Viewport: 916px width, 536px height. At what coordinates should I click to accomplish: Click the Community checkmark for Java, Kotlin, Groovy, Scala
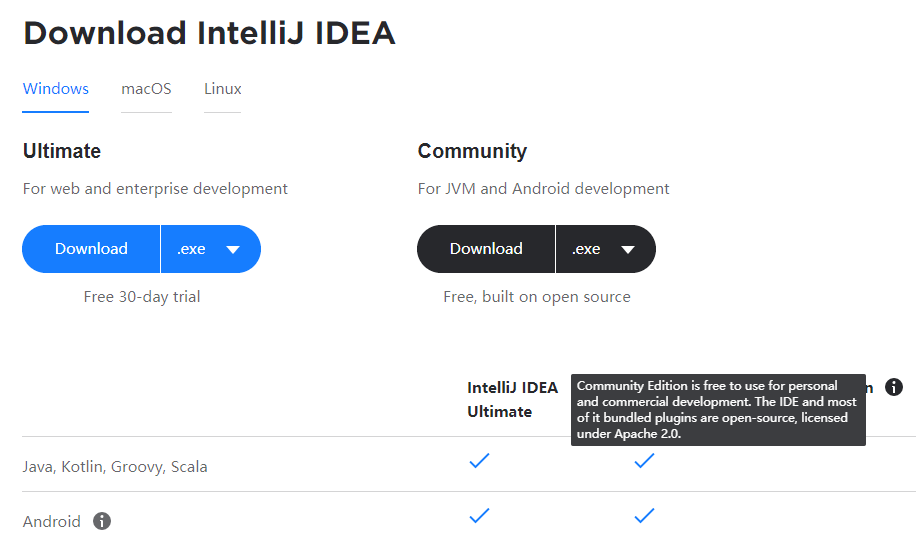[x=644, y=461]
